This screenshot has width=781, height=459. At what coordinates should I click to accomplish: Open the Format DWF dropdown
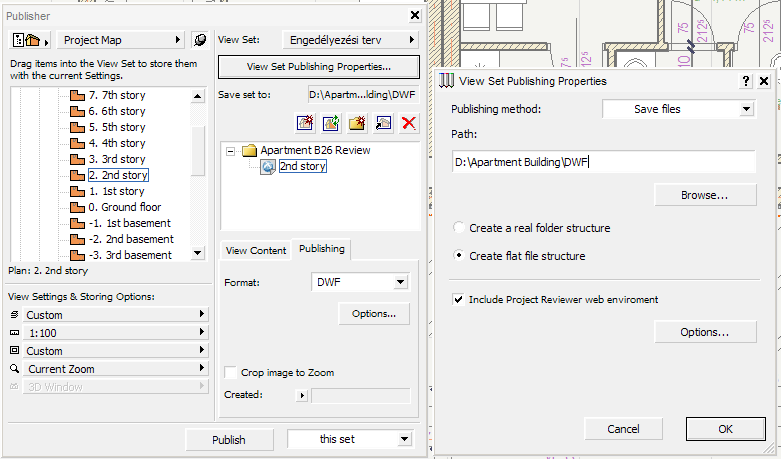click(360, 282)
